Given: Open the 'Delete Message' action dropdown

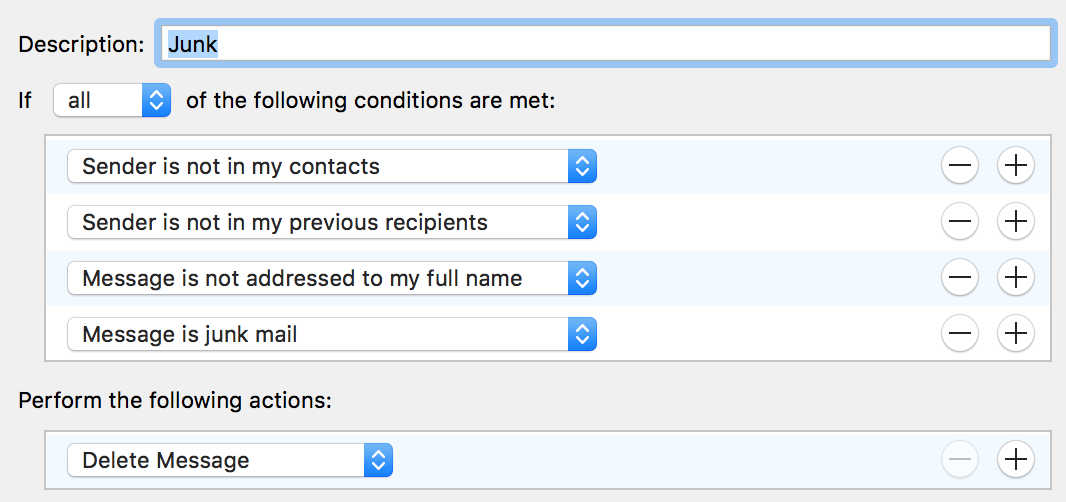Looking at the screenshot, I should coord(229,460).
